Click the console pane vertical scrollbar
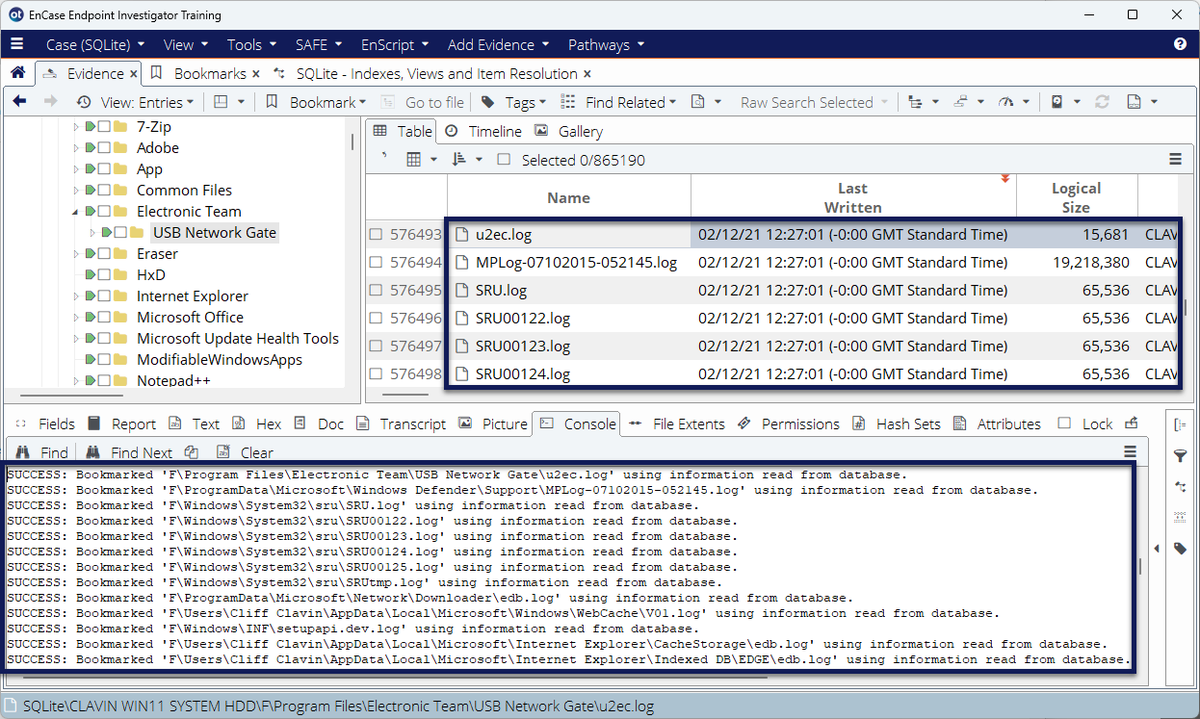Viewport: 1200px width, 719px height. 1141,566
